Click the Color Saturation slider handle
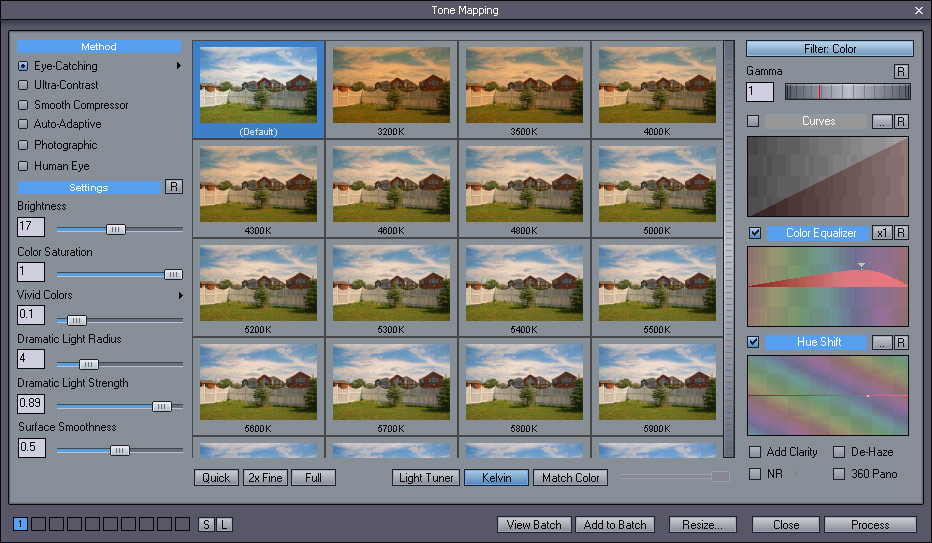The height and width of the screenshot is (543, 932). [173, 274]
